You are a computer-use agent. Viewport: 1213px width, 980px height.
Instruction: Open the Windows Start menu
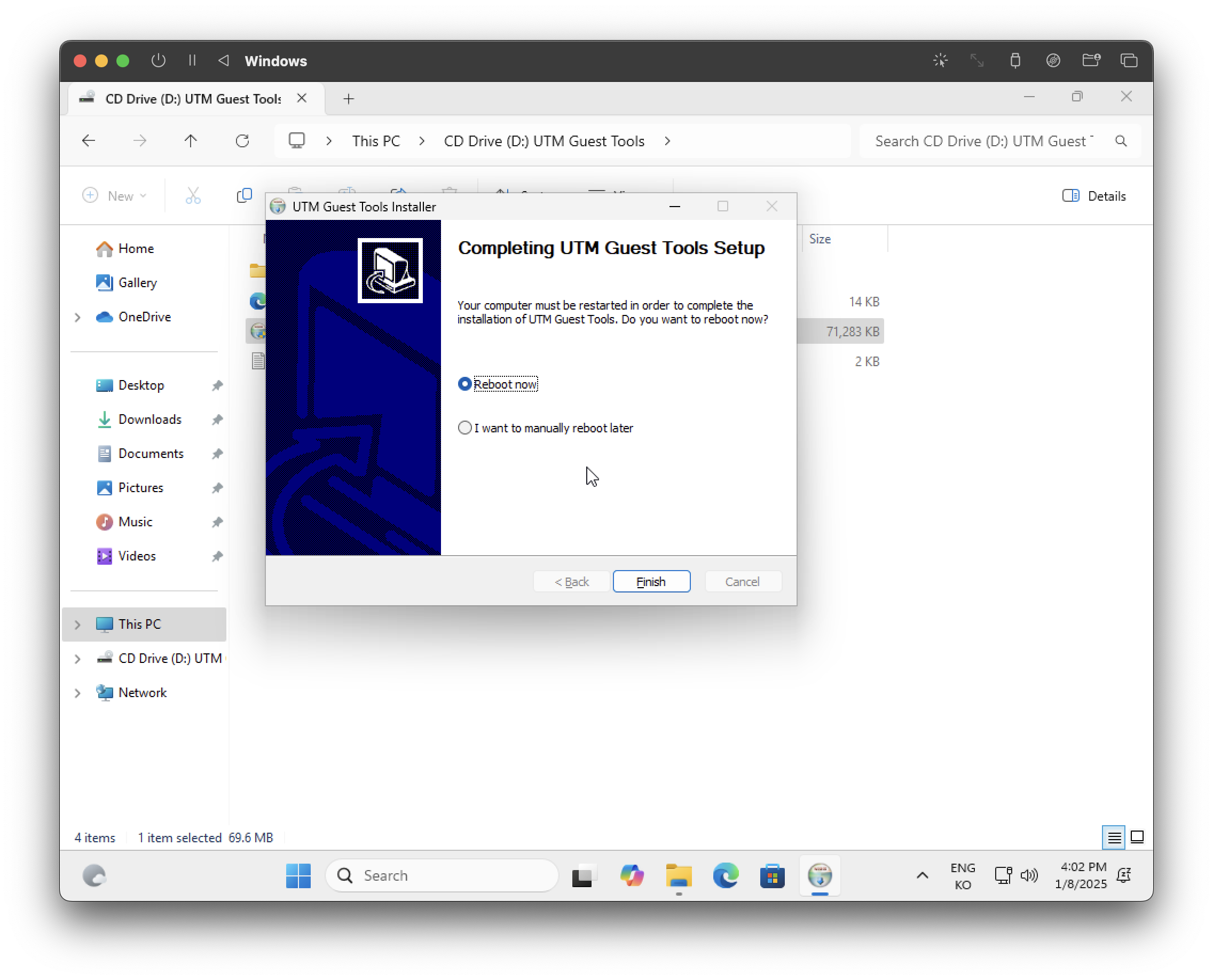tap(298, 875)
